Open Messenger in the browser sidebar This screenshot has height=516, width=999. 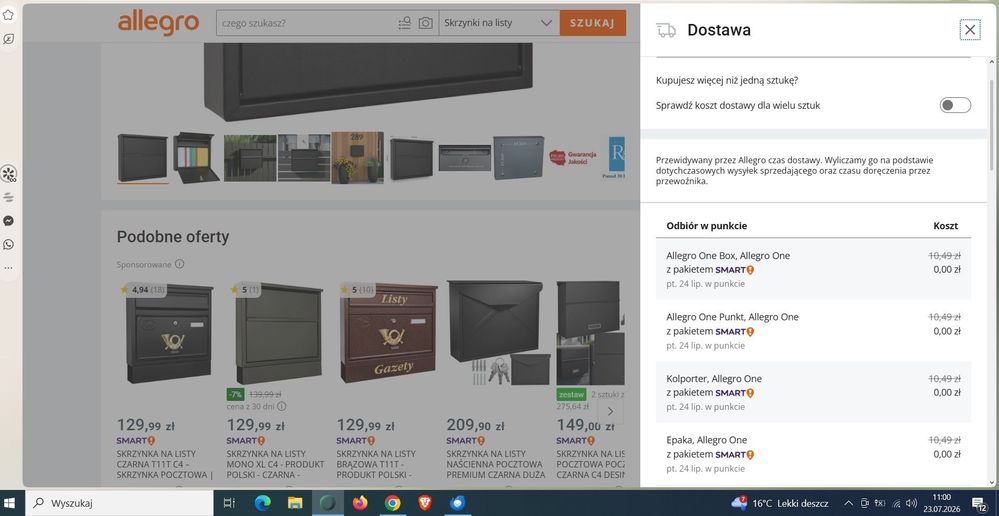tap(8, 221)
